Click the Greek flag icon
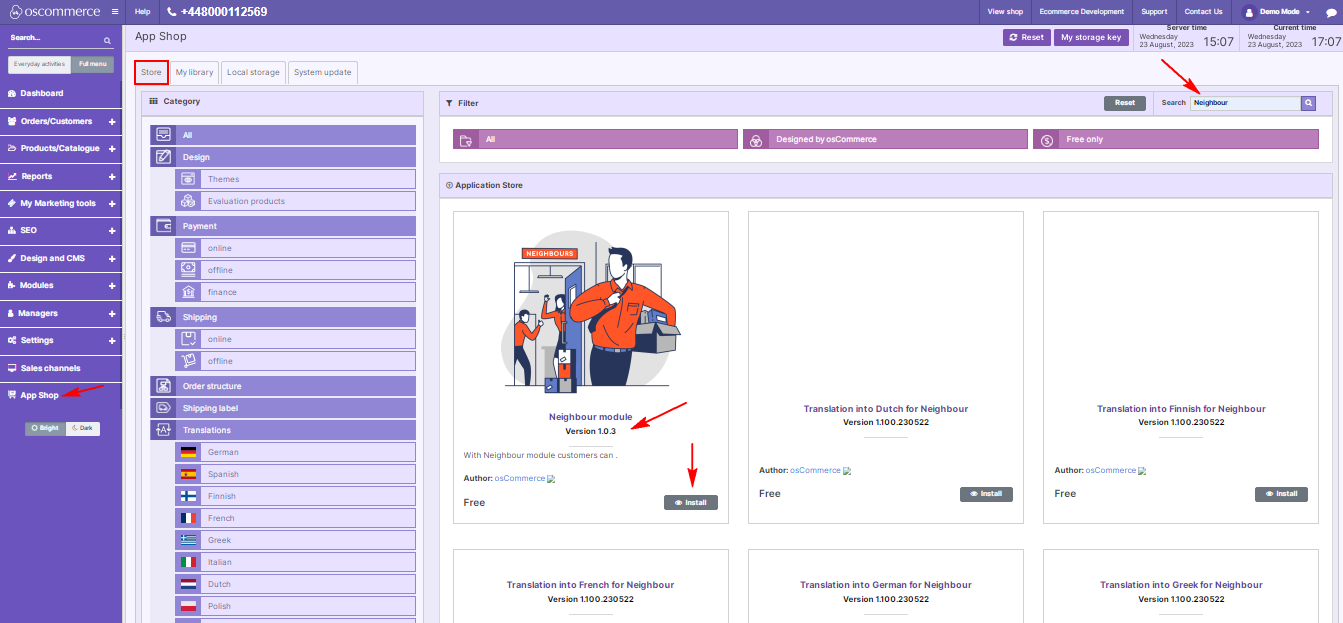The width and height of the screenshot is (1343, 623). (x=188, y=540)
